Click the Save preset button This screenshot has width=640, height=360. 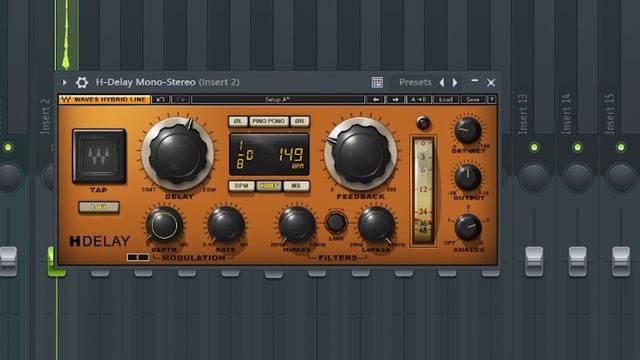pyautogui.click(x=473, y=99)
